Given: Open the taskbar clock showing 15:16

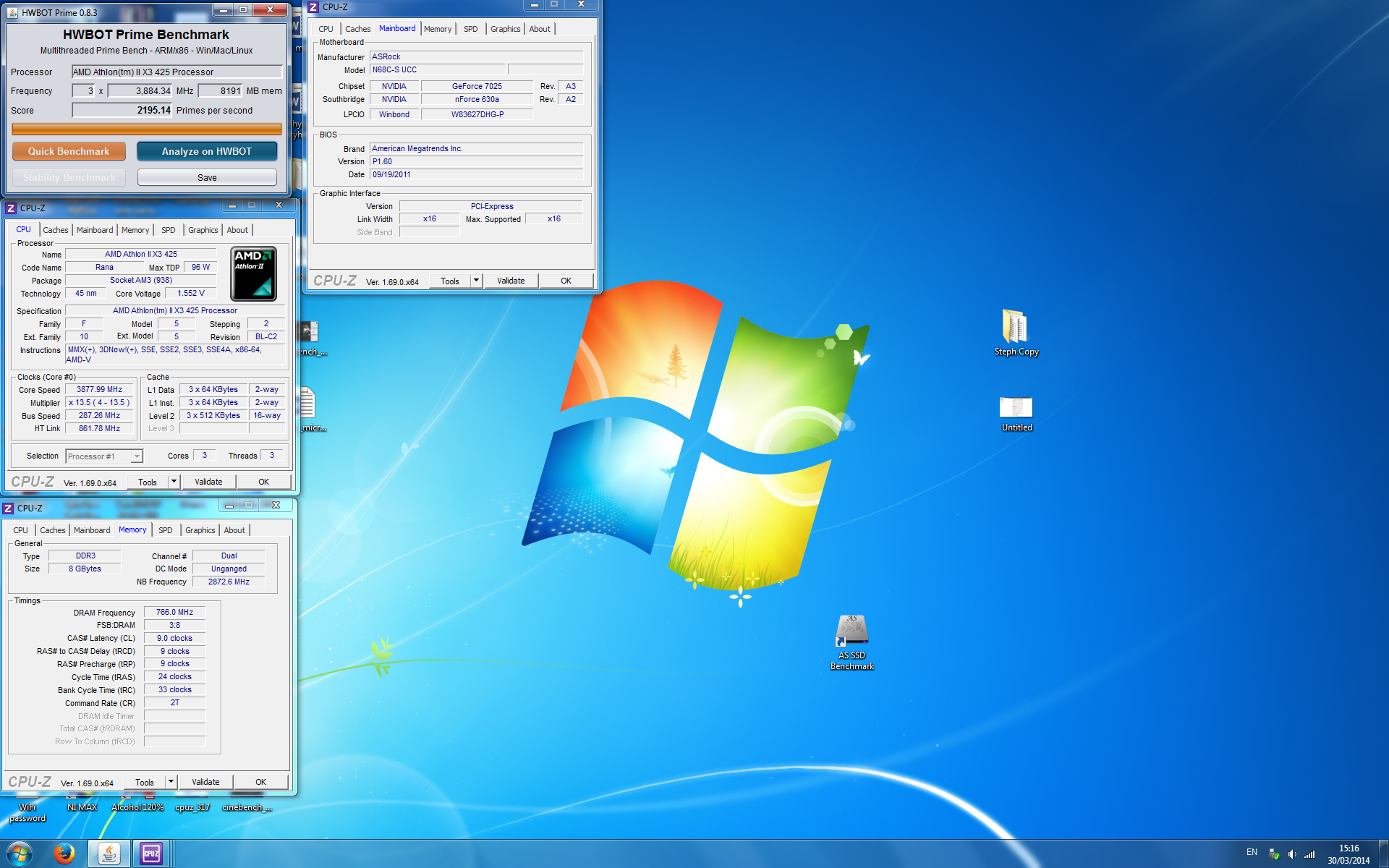Looking at the screenshot, I should pyautogui.click(x=1348, y=854).
